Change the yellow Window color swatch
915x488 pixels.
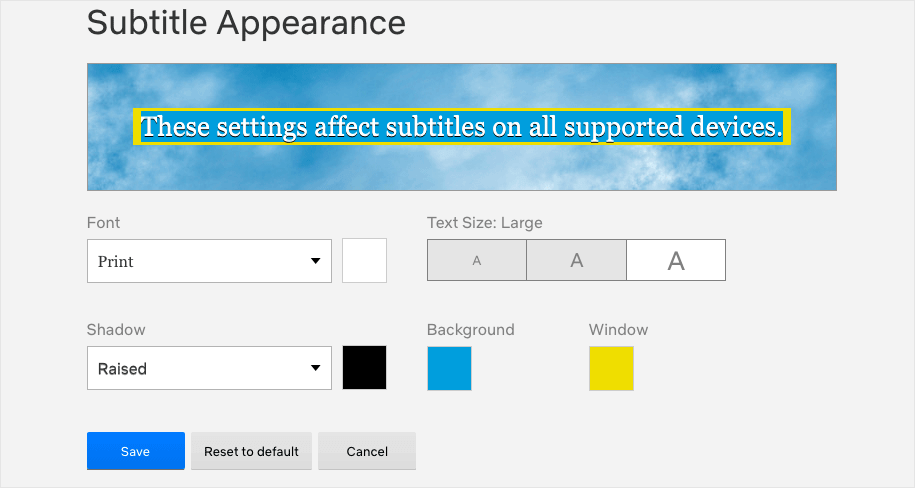point(611,368)
